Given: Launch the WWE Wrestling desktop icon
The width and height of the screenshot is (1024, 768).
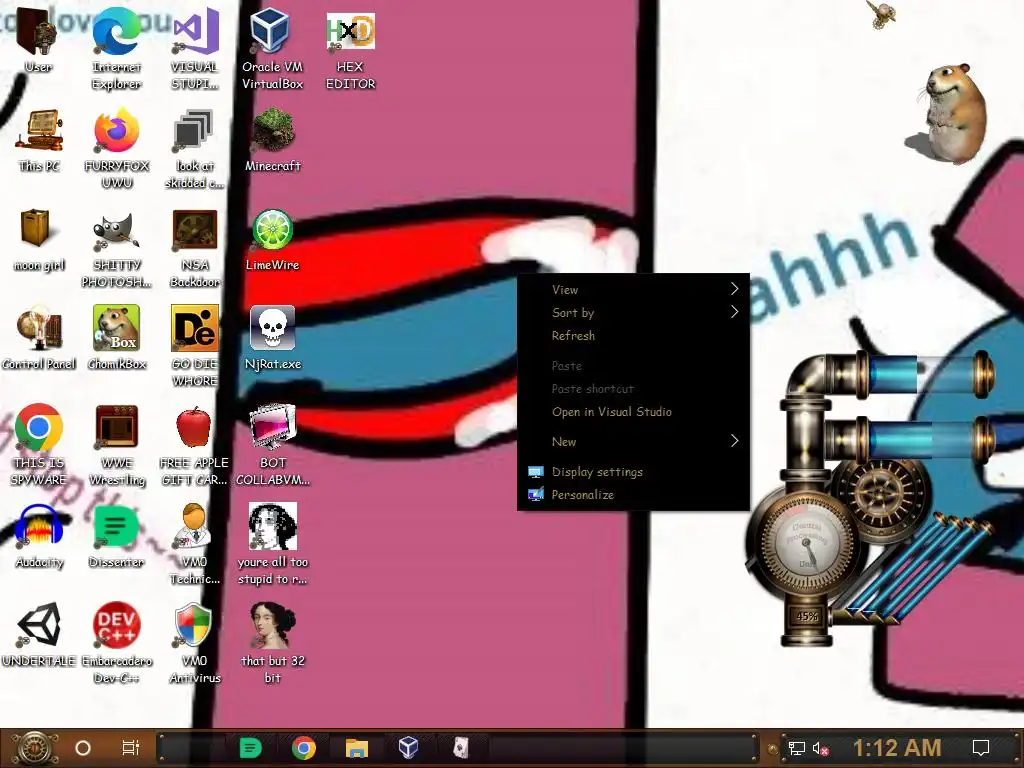Looking at the screenshot, I should 117,445.
